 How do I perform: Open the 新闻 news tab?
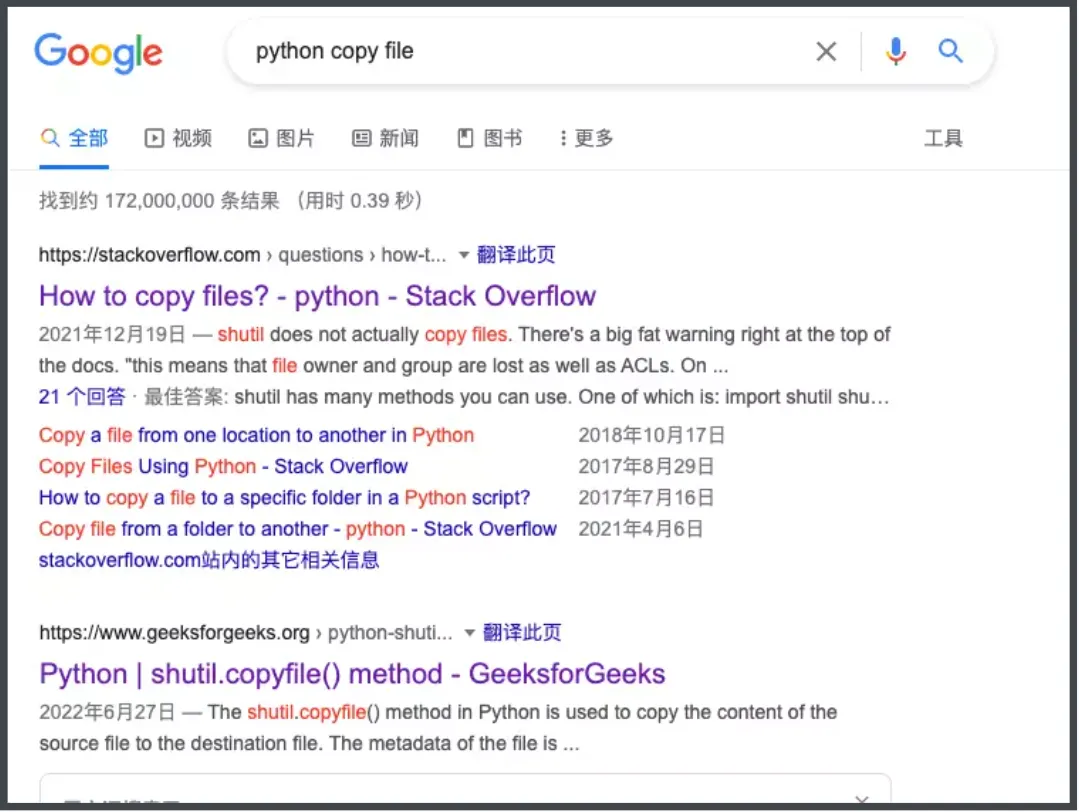[386, 138]
